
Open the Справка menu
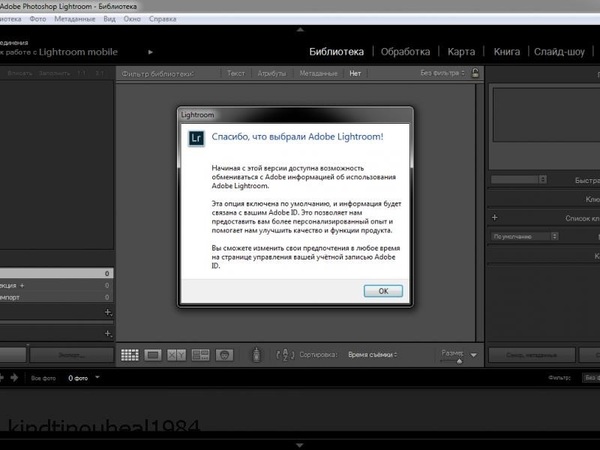(x=163, y=19)
